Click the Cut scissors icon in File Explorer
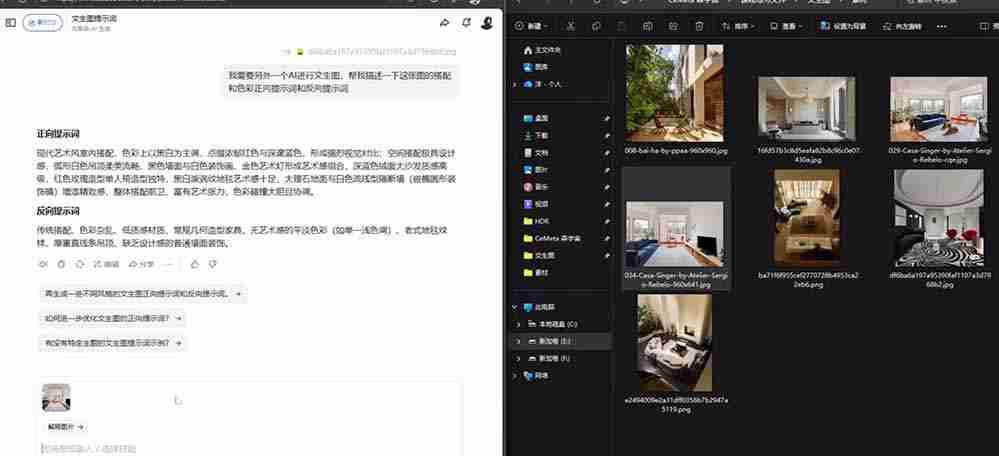Image resolution: width=999 pixels, height=456 pixels. click(x=570, y=26)
